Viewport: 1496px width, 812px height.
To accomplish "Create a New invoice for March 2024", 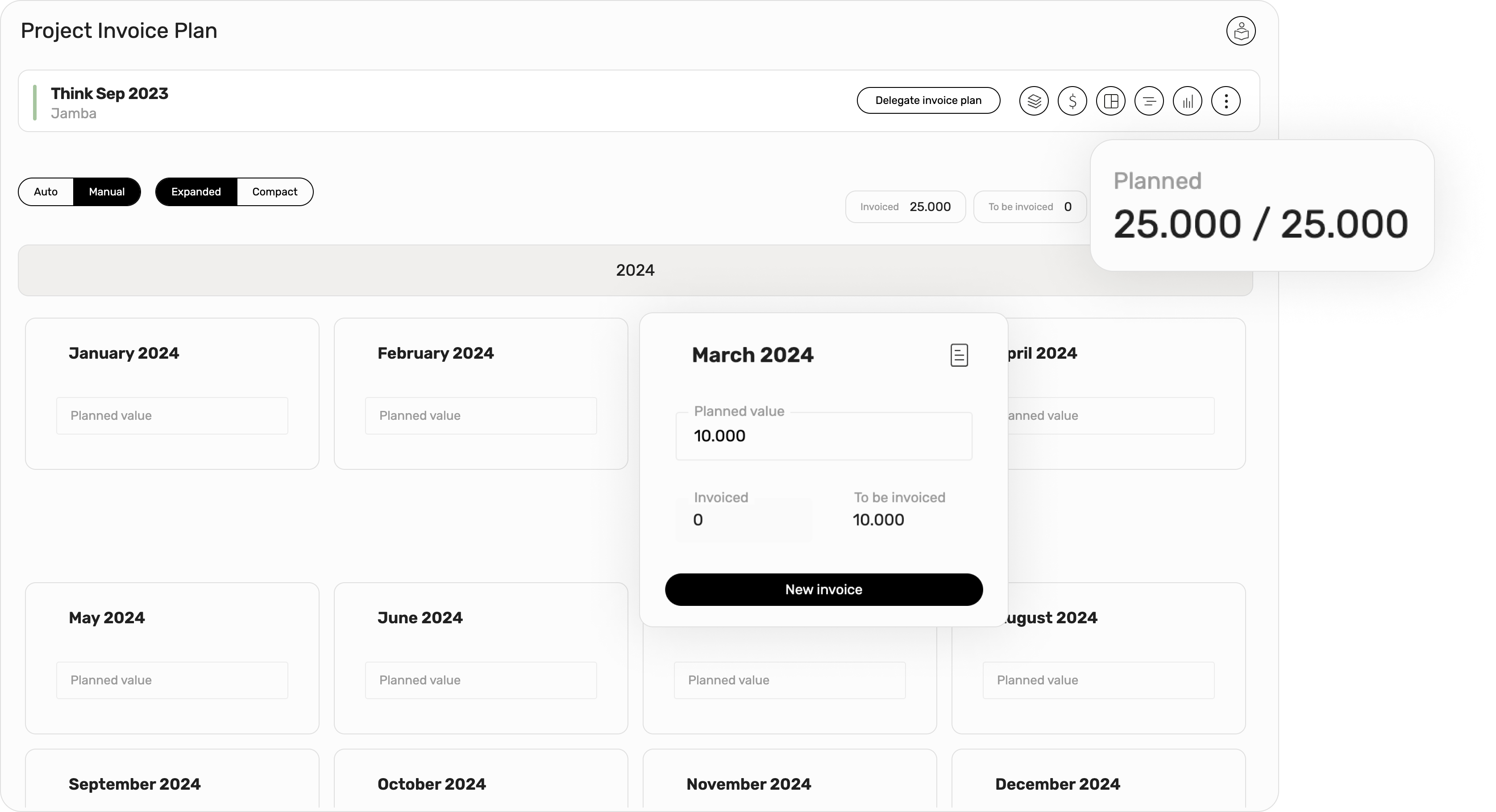I will tap(823, 590).
